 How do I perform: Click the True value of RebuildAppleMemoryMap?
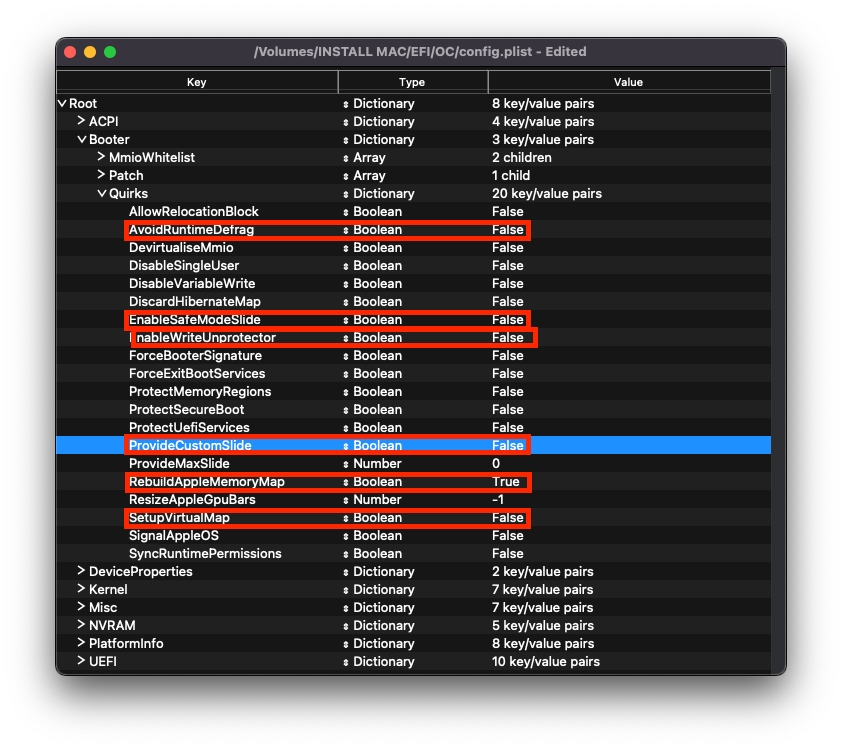[506, 482]
